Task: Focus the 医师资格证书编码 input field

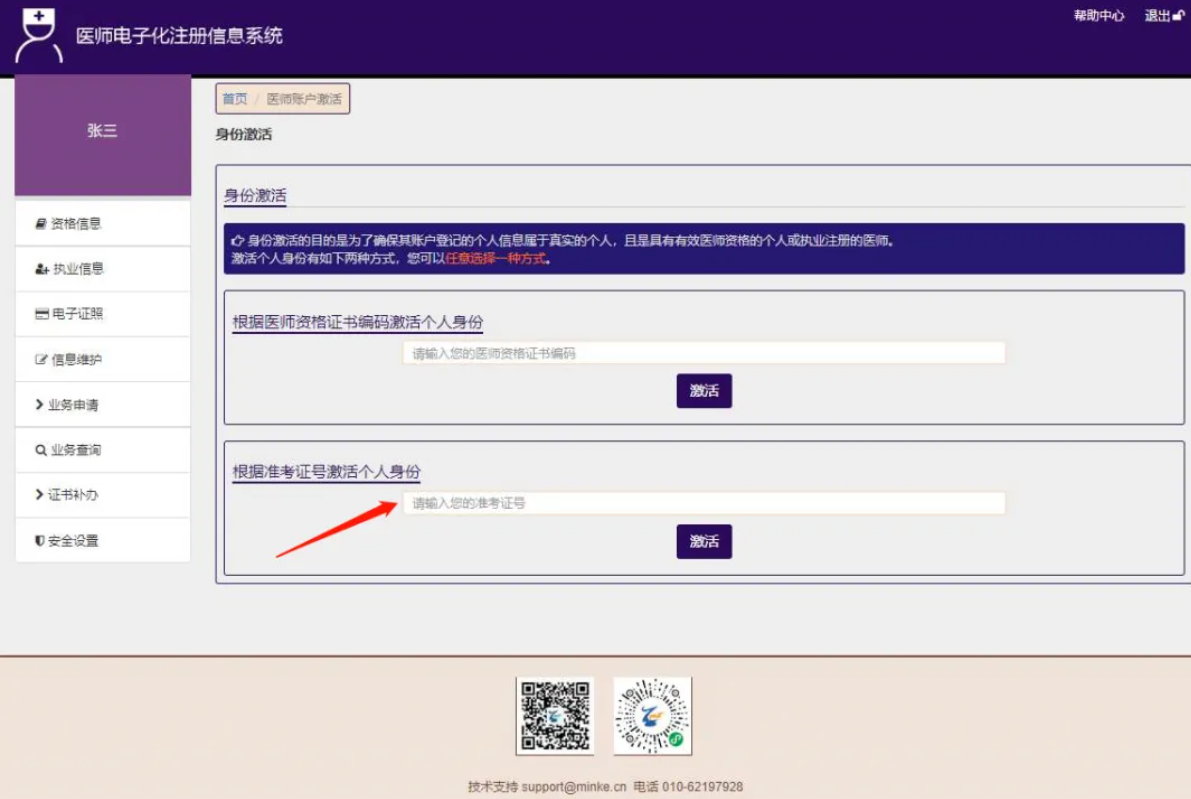Action: [x=703, y=353]
